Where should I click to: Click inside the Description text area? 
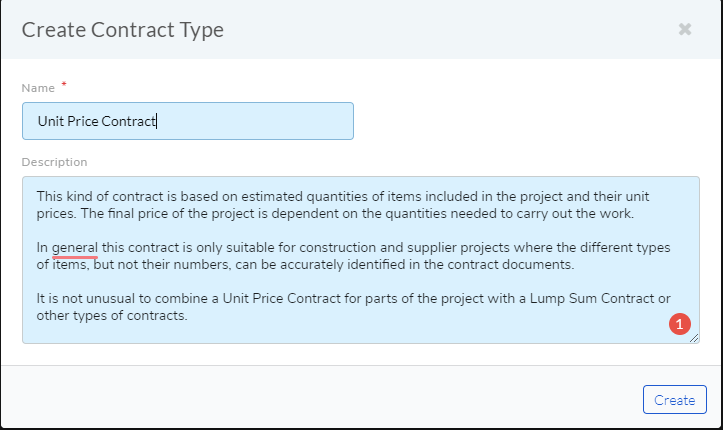361,260
